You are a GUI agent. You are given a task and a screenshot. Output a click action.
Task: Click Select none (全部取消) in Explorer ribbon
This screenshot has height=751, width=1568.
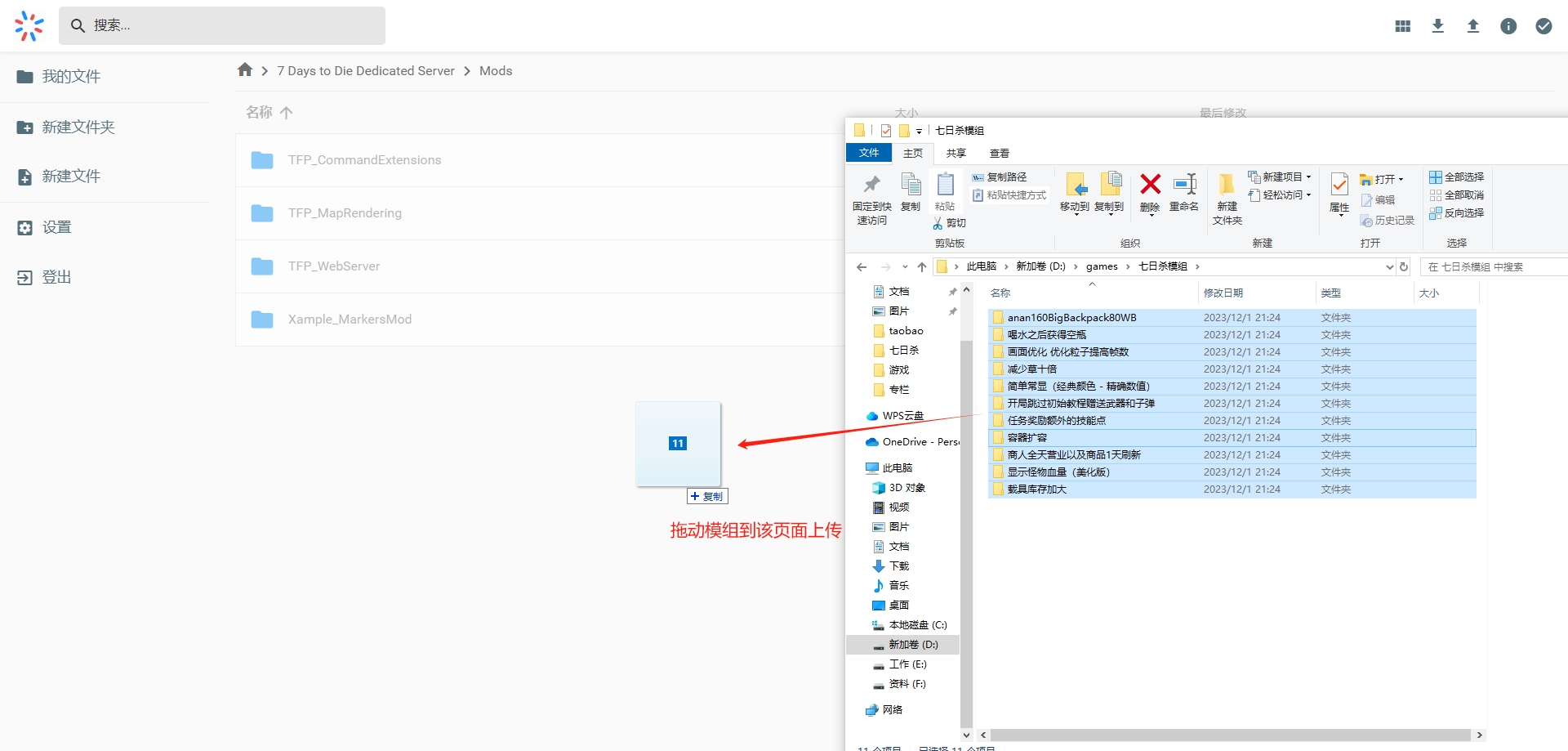point(1456,194)
